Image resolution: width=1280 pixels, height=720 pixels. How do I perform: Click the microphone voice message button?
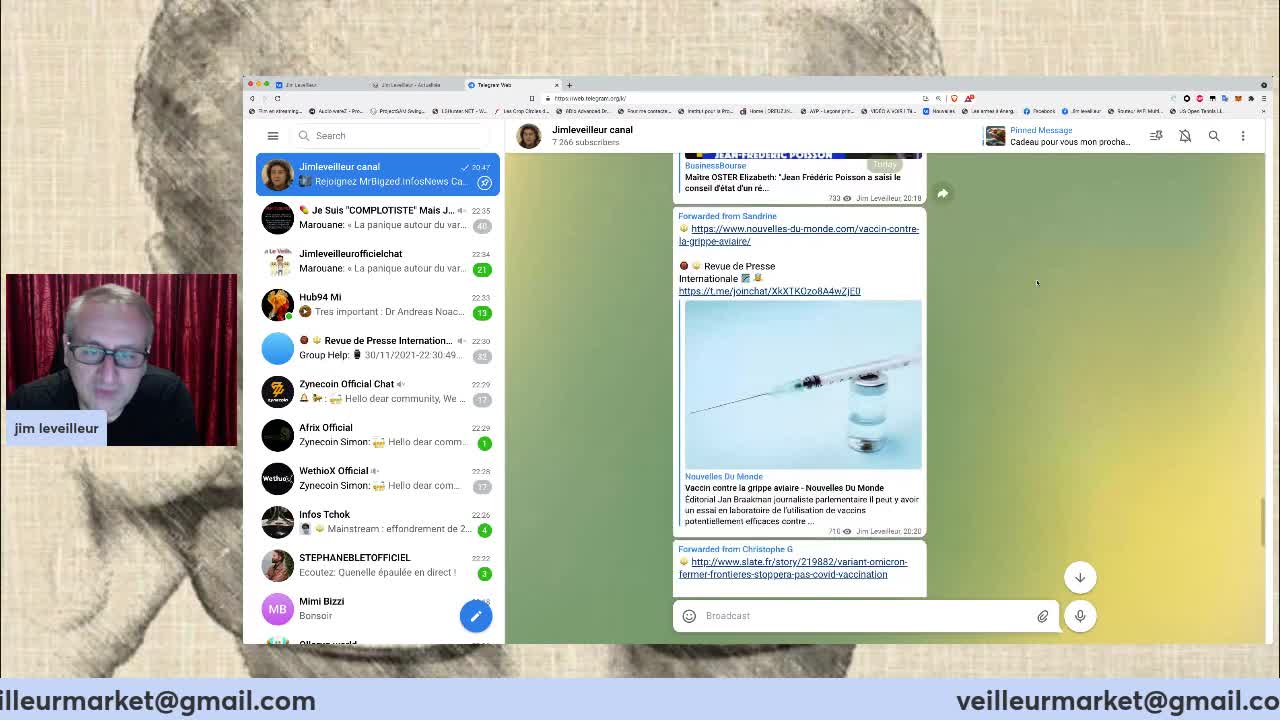point(1080,616)
